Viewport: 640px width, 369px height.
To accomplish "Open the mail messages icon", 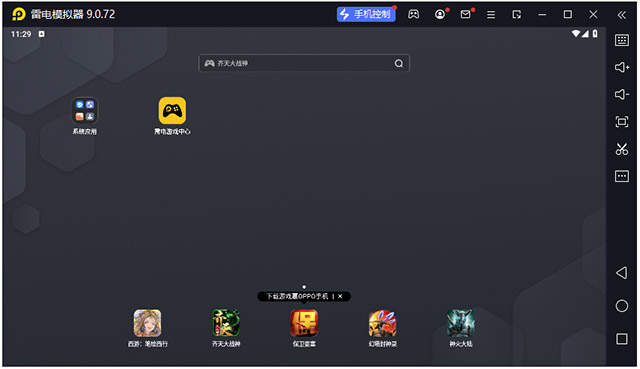I will 465,14.
